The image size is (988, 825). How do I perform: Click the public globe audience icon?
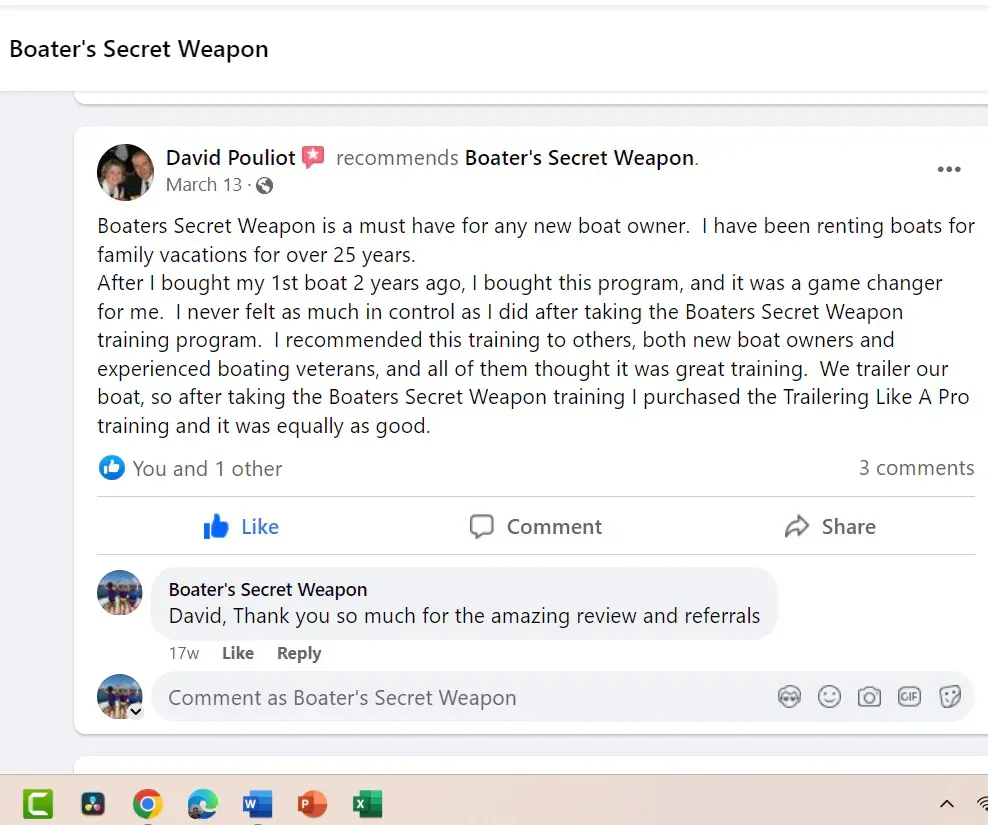coord(265,185)
